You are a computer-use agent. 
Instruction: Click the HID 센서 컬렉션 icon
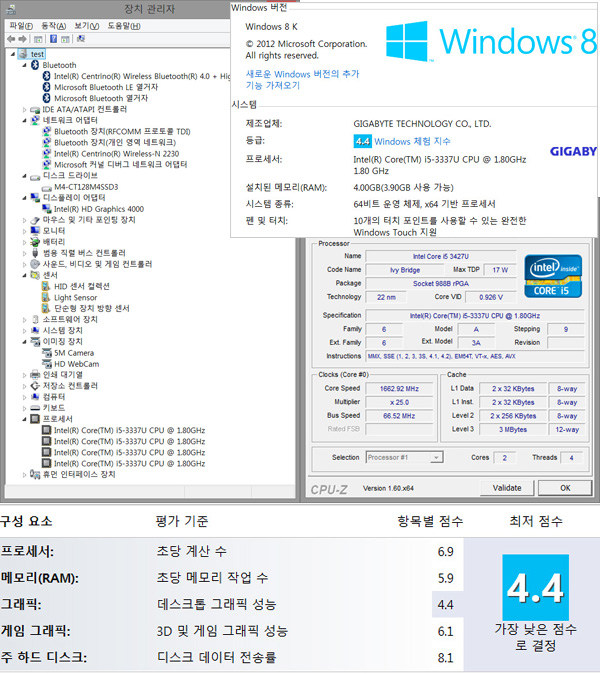tap(46, 287)
